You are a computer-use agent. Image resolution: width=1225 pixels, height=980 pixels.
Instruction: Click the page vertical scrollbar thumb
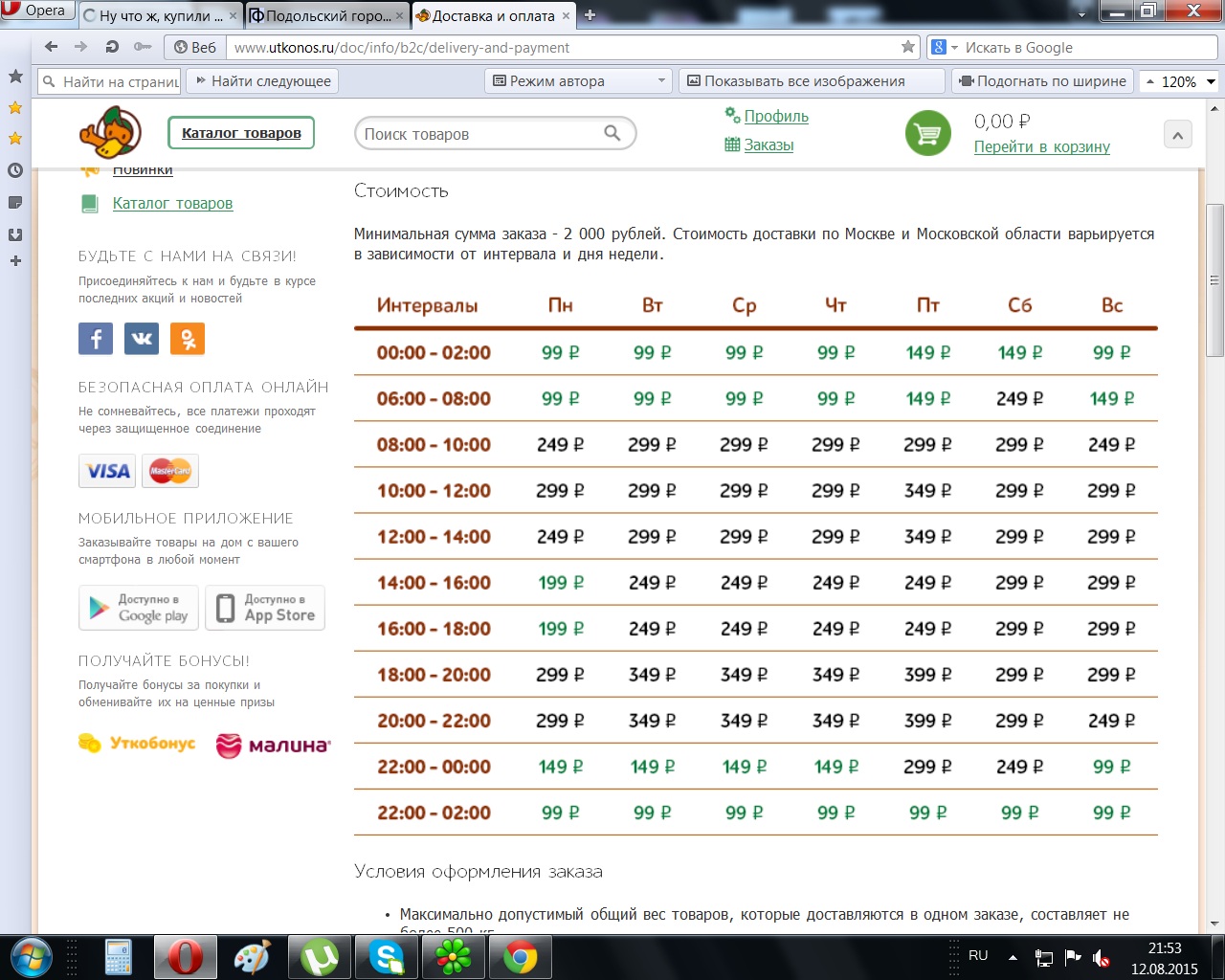coord(1214,278)
